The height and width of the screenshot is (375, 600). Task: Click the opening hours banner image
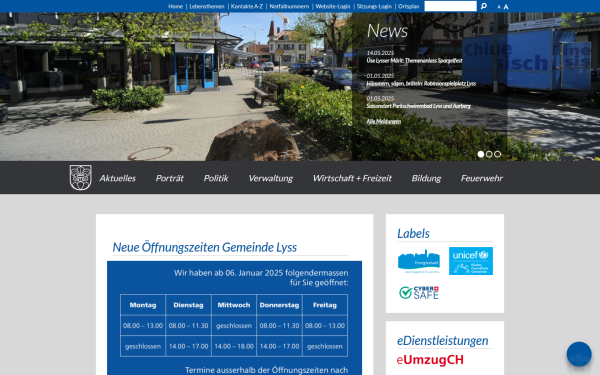pos(234,318)
